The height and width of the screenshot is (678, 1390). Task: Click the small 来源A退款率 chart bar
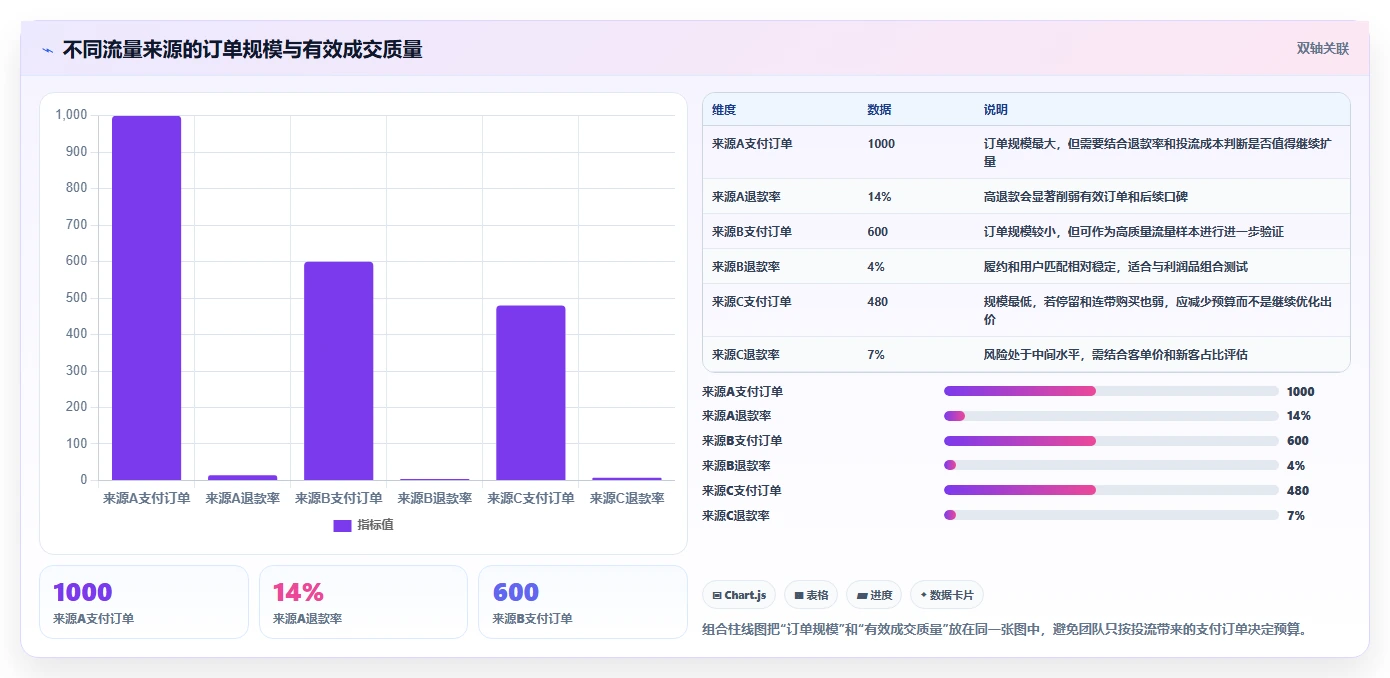click(x=242, y=477)
